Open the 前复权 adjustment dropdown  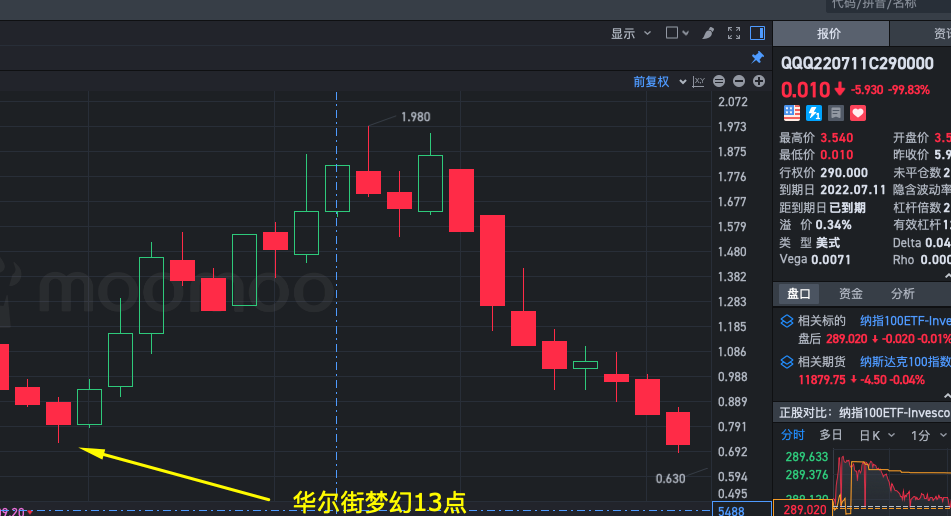660,81
